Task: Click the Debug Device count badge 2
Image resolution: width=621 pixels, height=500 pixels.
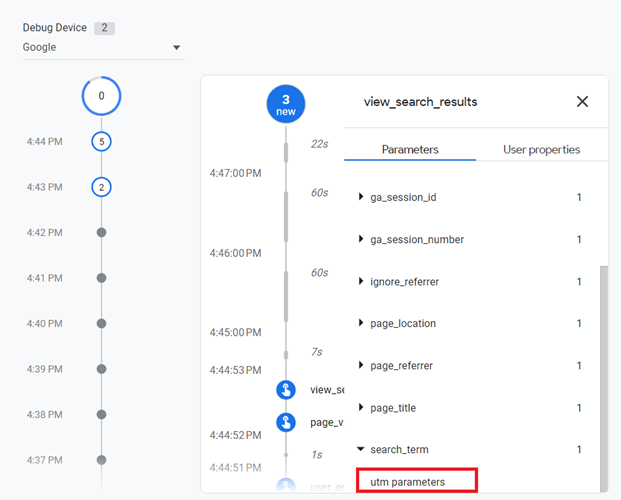Action: (104, 28)
